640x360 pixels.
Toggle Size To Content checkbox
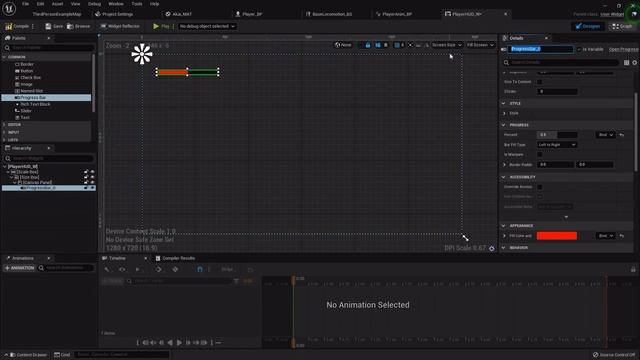540,82
